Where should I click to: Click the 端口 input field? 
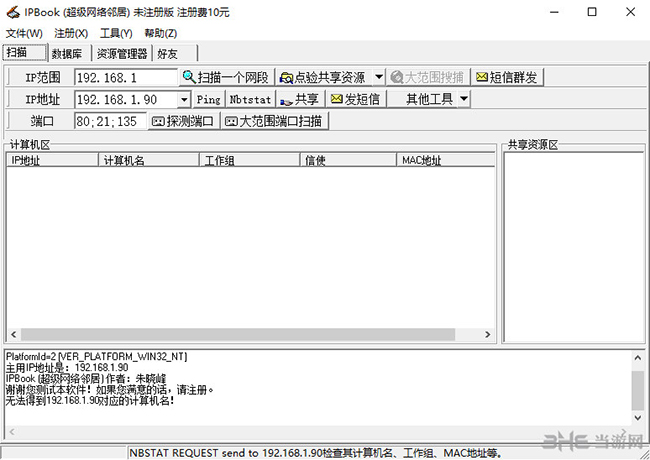tap(110, 121)
